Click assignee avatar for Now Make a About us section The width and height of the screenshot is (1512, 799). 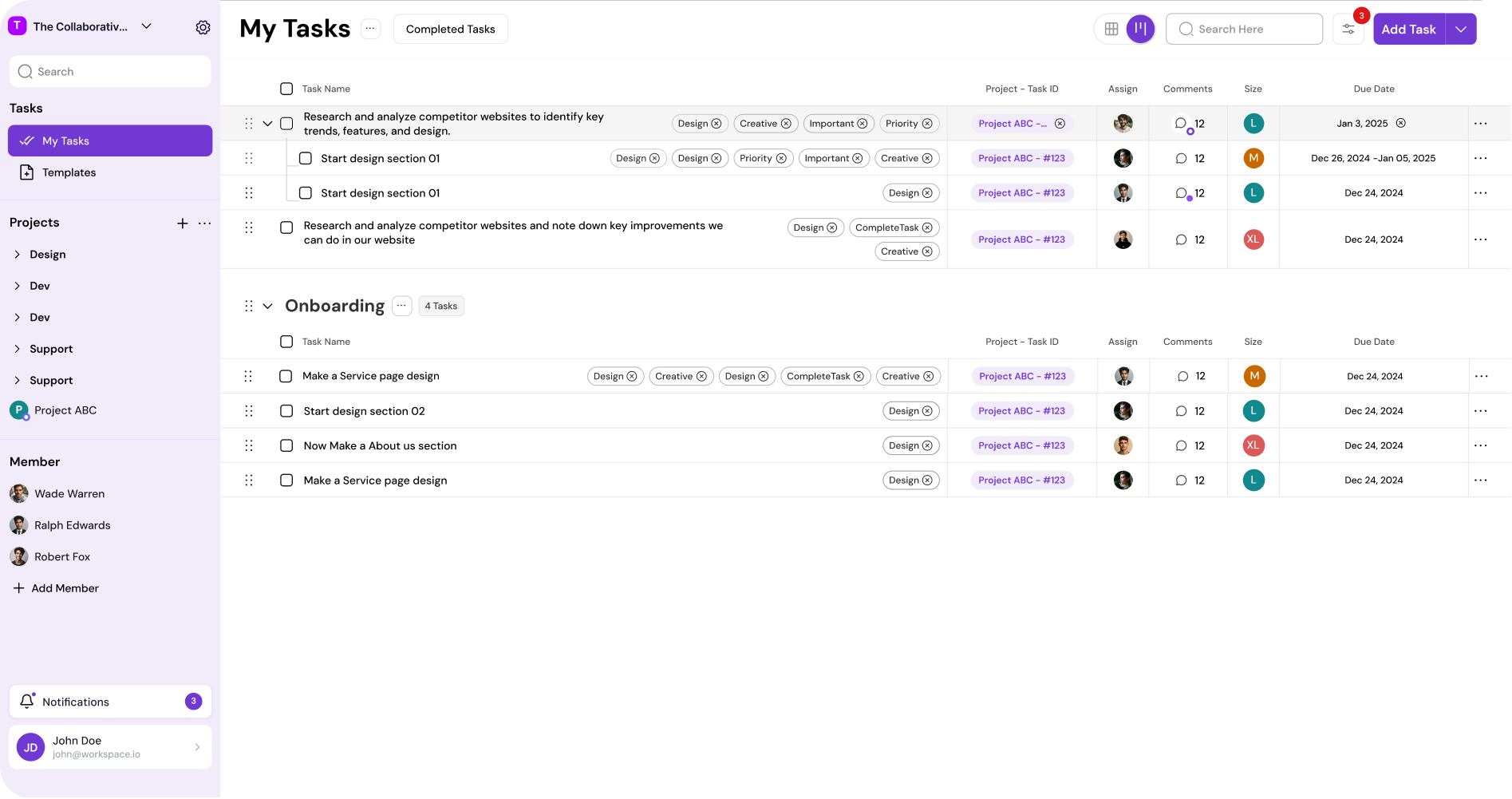point(1123,446)
